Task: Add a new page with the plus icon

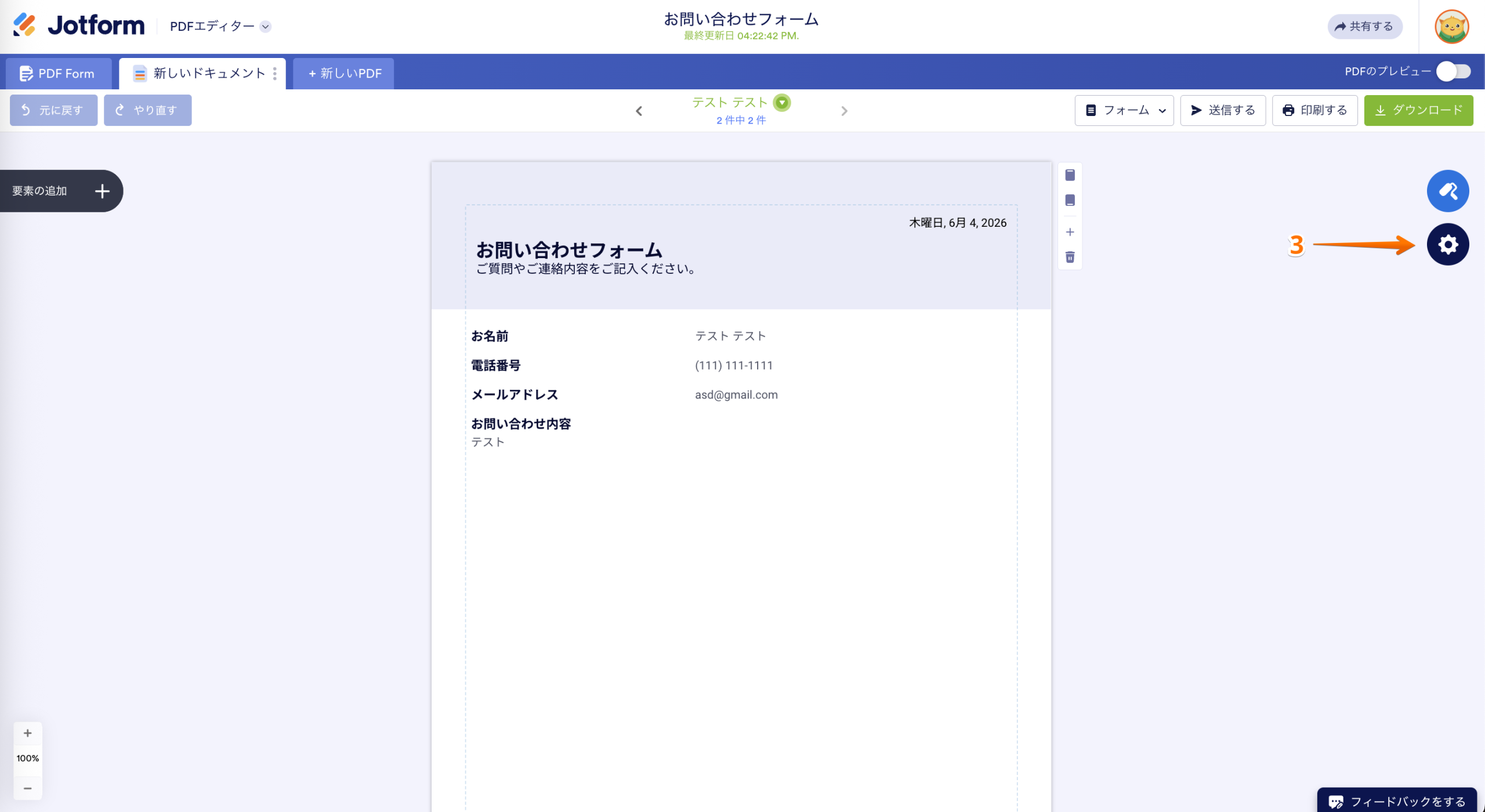Action: point(1070,232)
